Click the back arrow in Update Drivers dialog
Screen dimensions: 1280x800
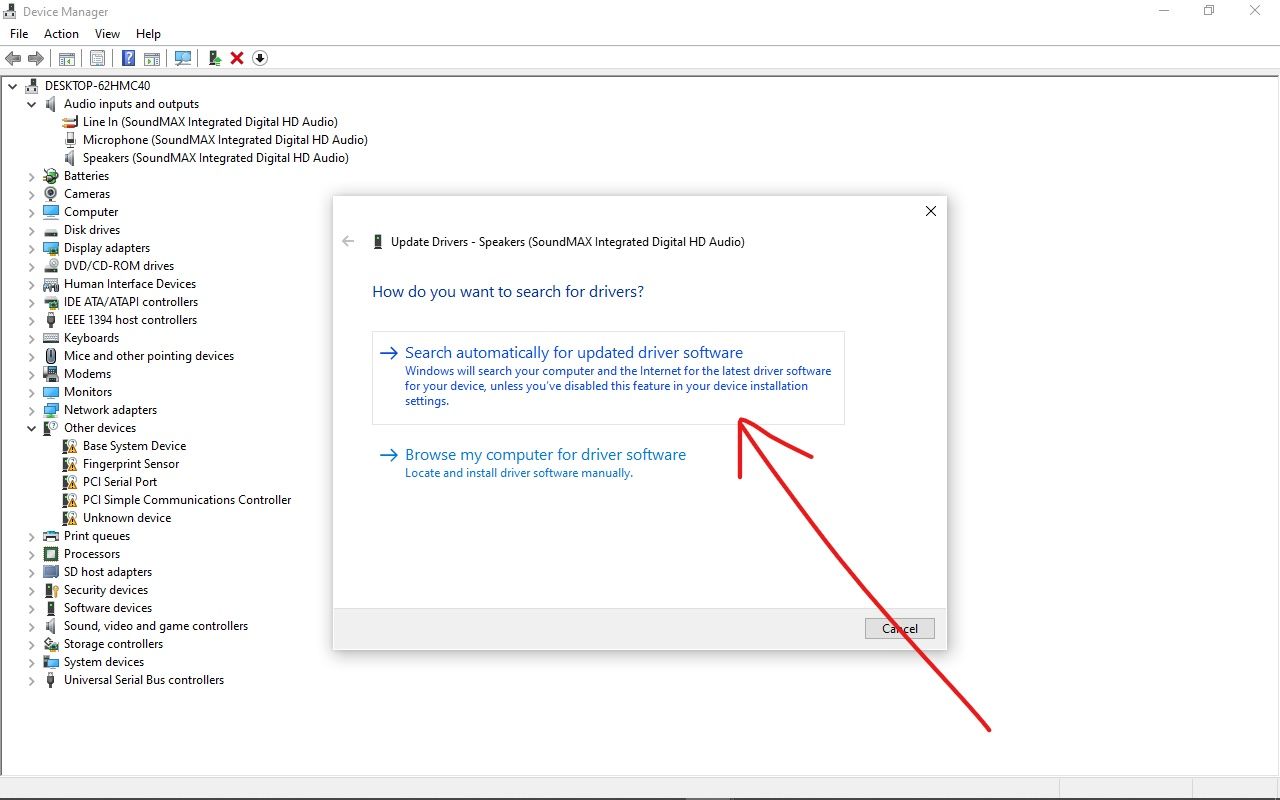(x=348, y=241)
